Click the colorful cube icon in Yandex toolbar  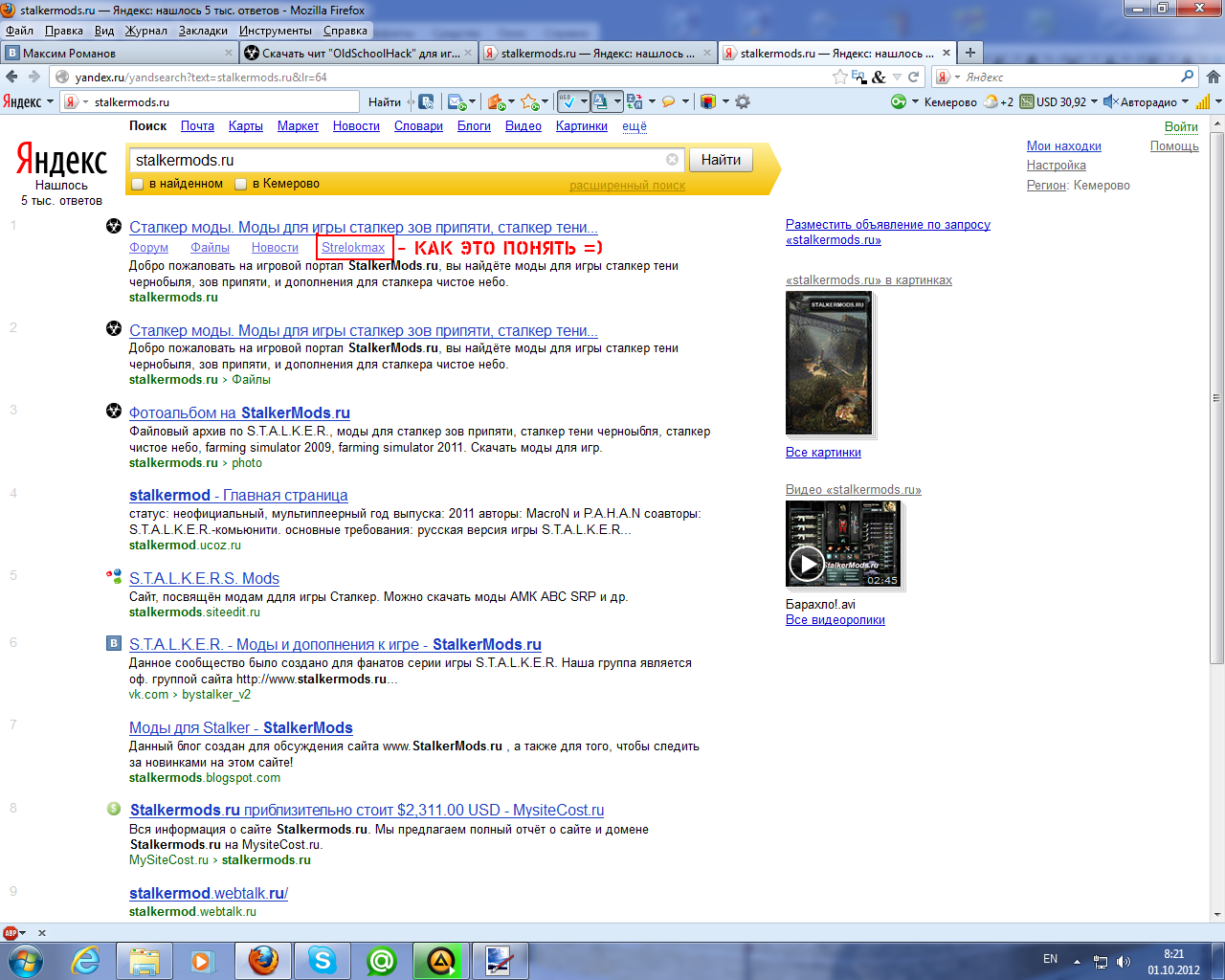click(708, 101)
